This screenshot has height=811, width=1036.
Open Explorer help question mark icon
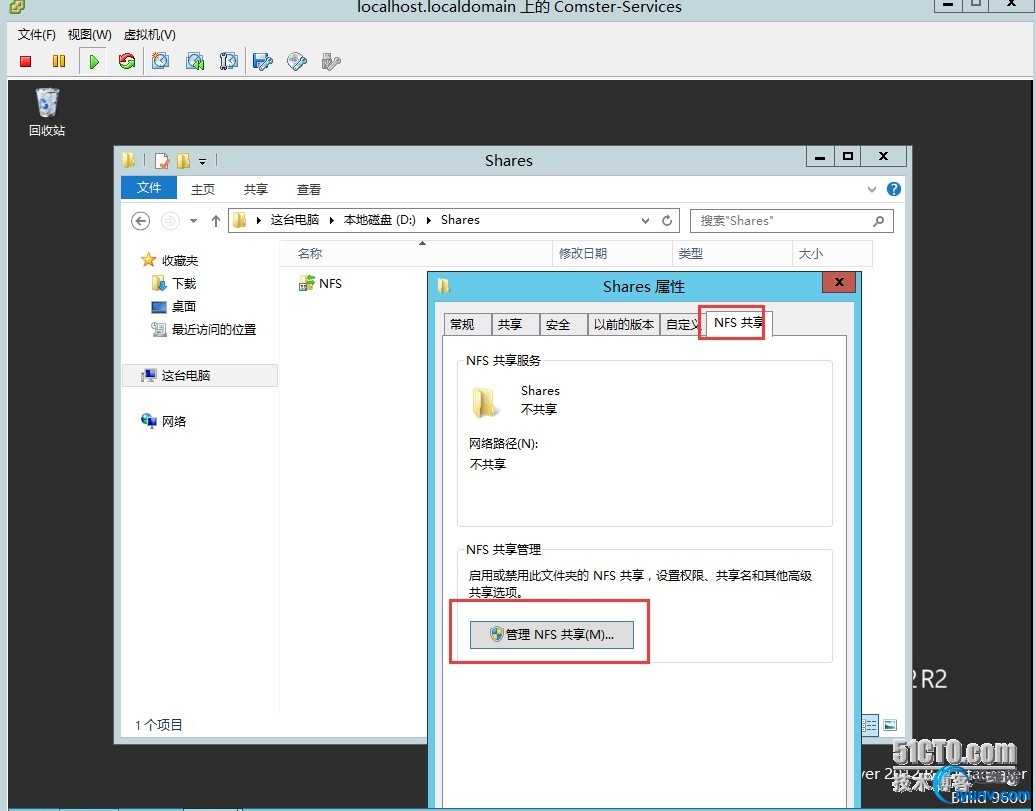893,189
